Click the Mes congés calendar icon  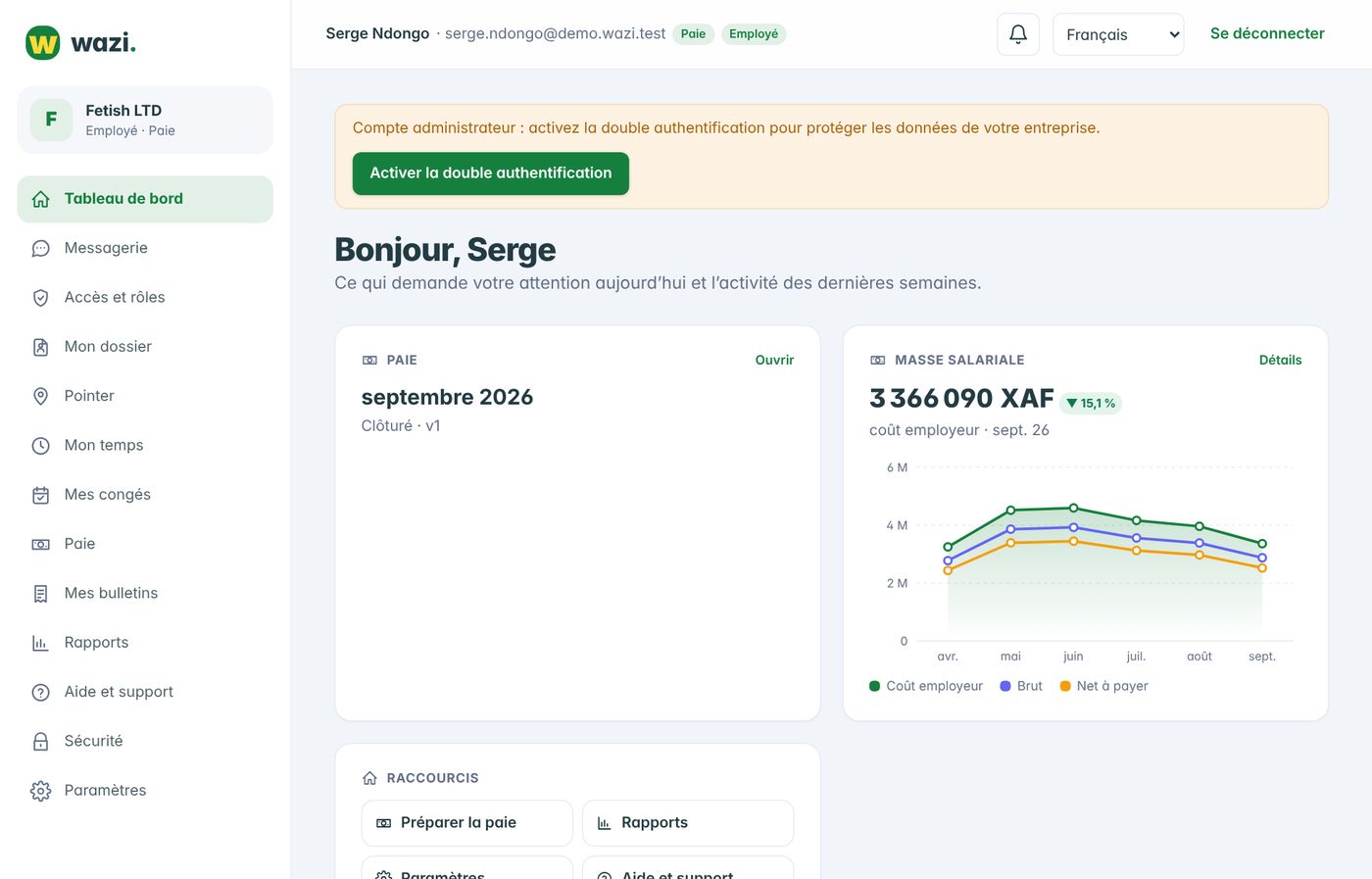40,495
